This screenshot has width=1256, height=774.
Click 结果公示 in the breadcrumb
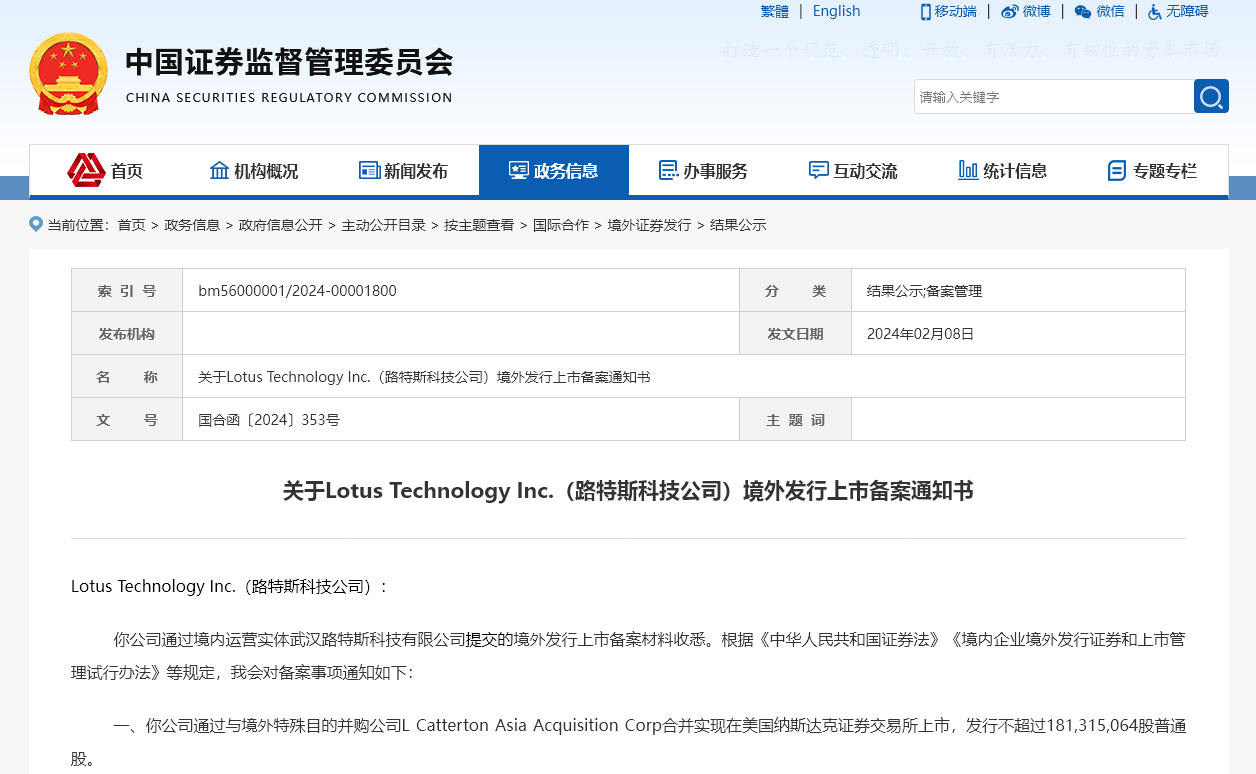[738, 225]
